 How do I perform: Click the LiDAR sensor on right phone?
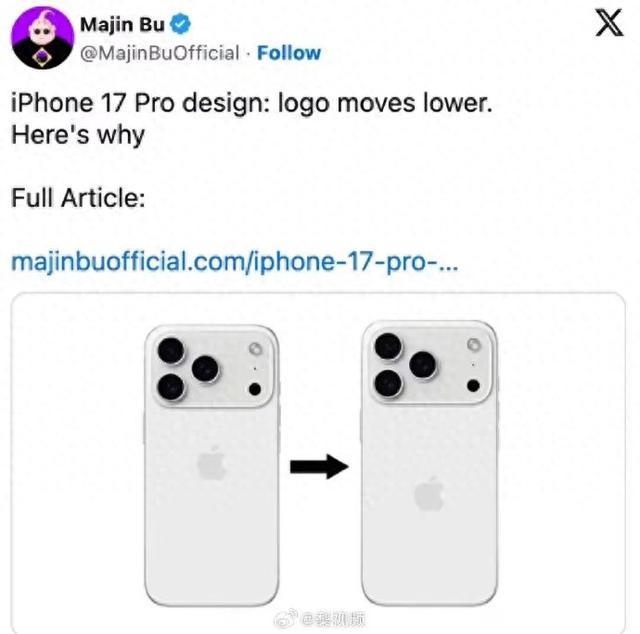[473, 385]
